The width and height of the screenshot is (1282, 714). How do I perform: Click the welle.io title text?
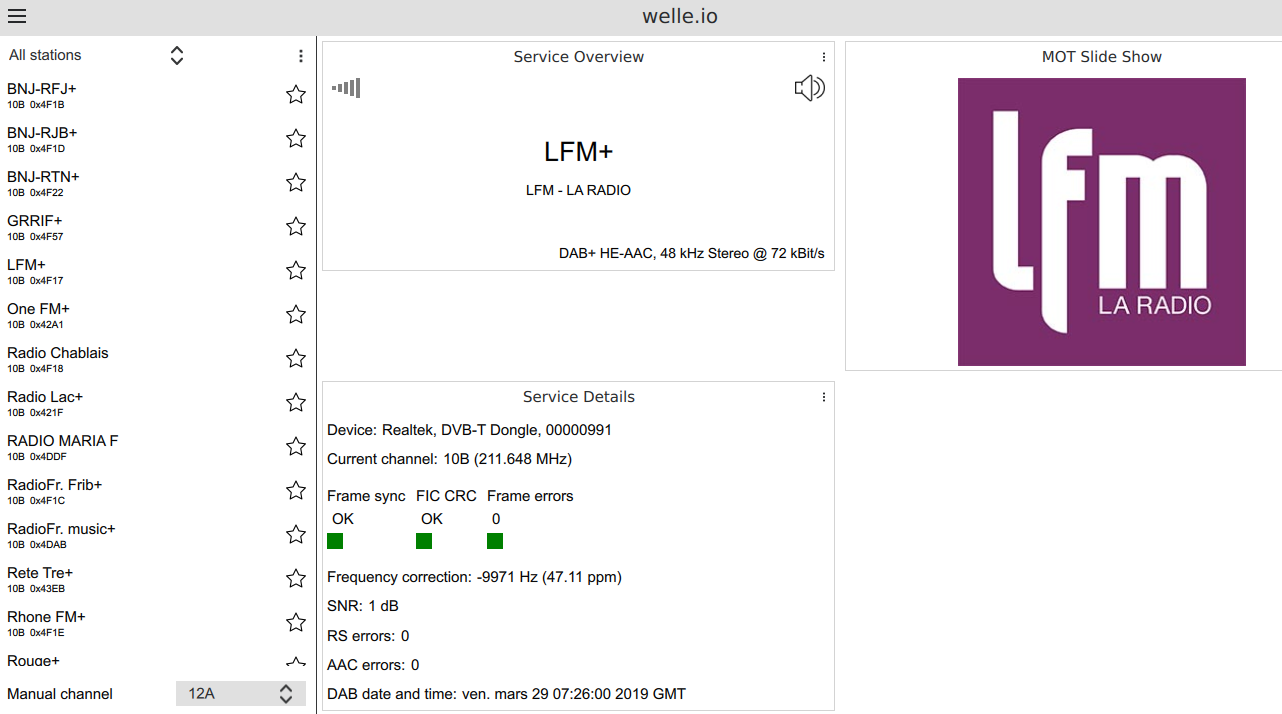tap(680, 16)
